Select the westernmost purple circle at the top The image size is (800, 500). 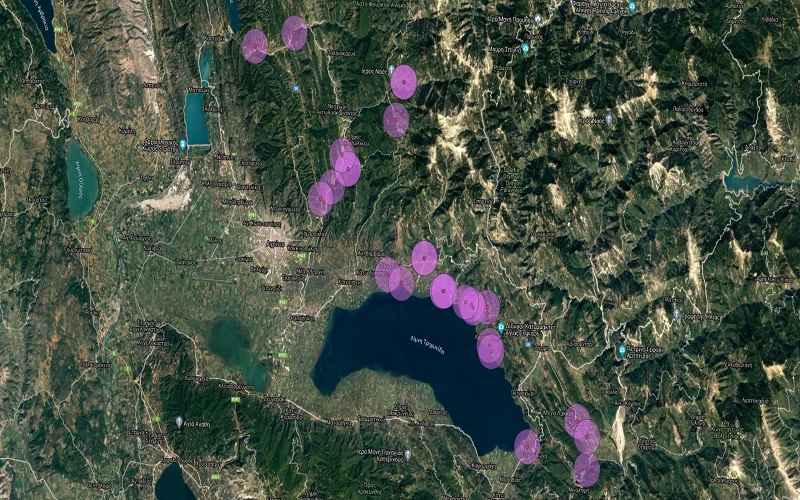click(x=255, y=46)
